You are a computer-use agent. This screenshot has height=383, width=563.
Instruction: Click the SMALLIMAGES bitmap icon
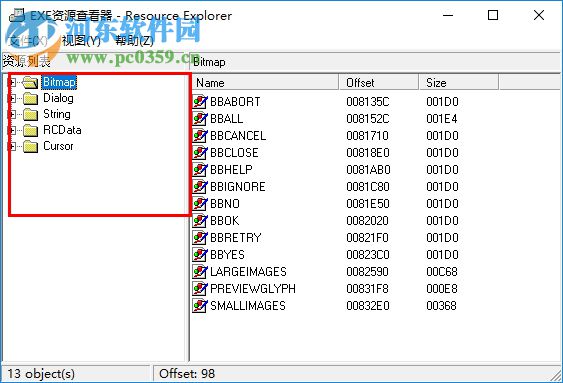coord(200,305)
